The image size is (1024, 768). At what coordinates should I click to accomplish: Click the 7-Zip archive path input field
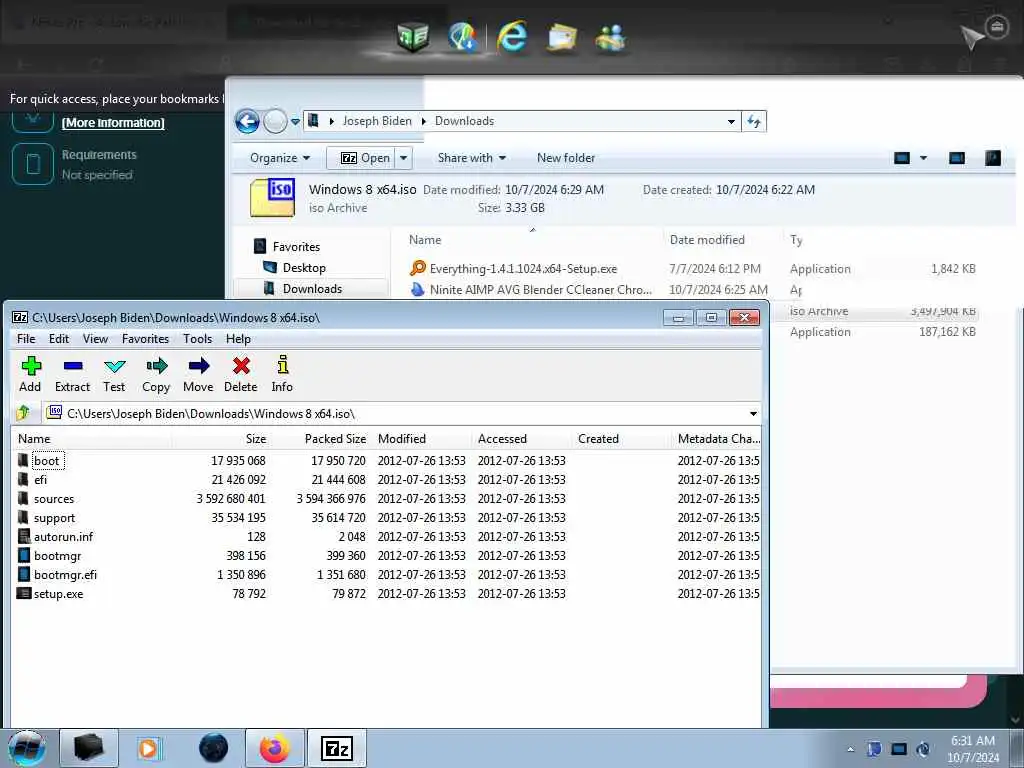(395, 414)
